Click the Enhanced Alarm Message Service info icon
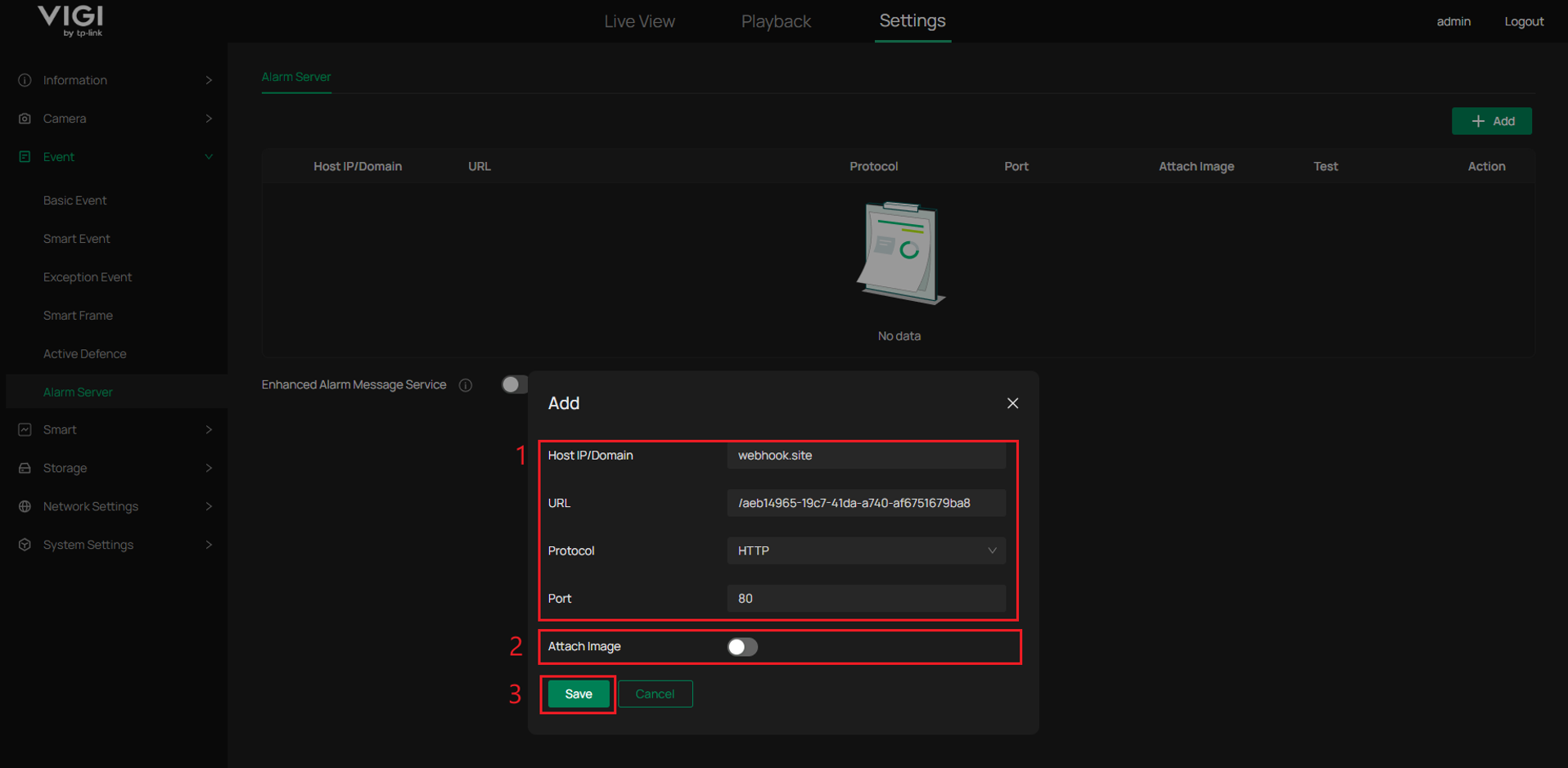 coord(466,385)
